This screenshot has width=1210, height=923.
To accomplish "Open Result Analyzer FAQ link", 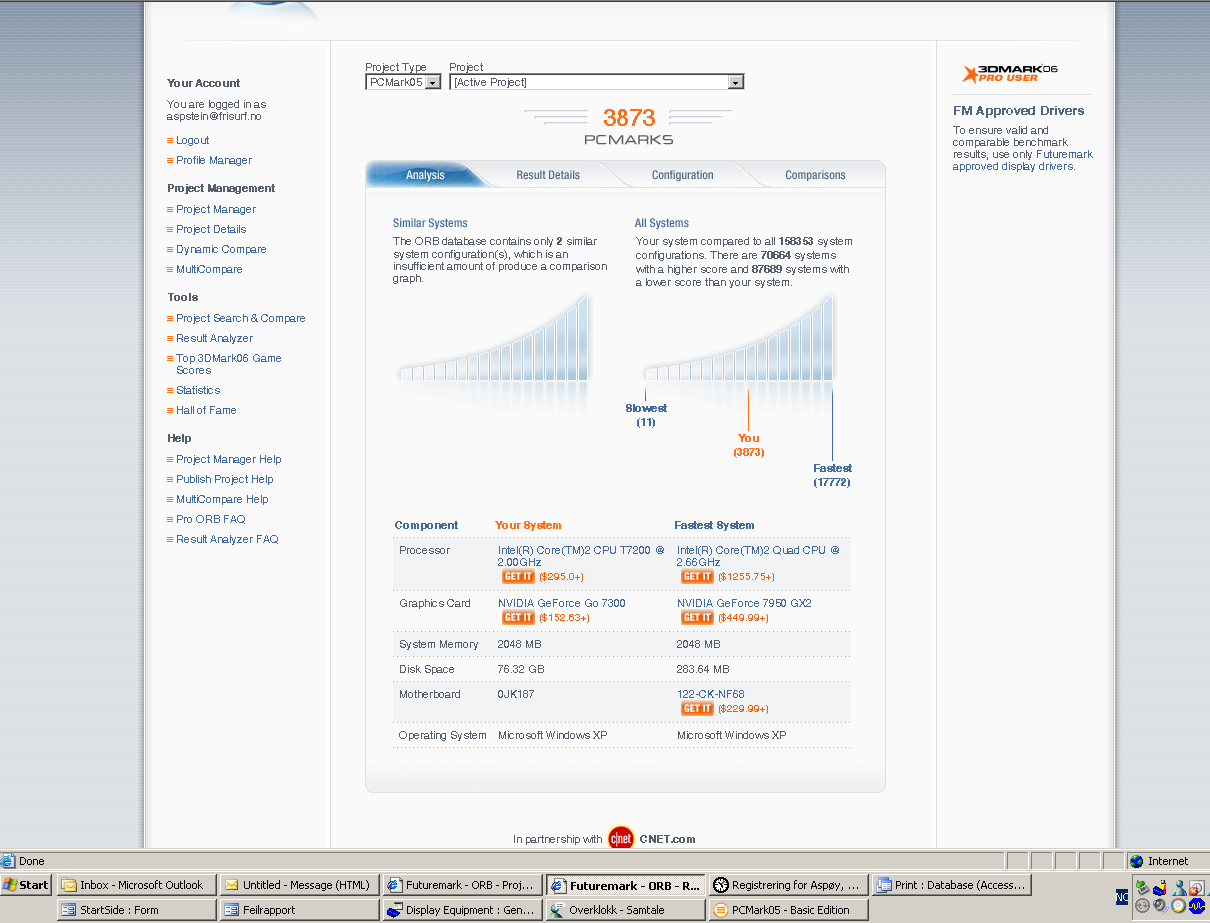I will pos(227,540).
